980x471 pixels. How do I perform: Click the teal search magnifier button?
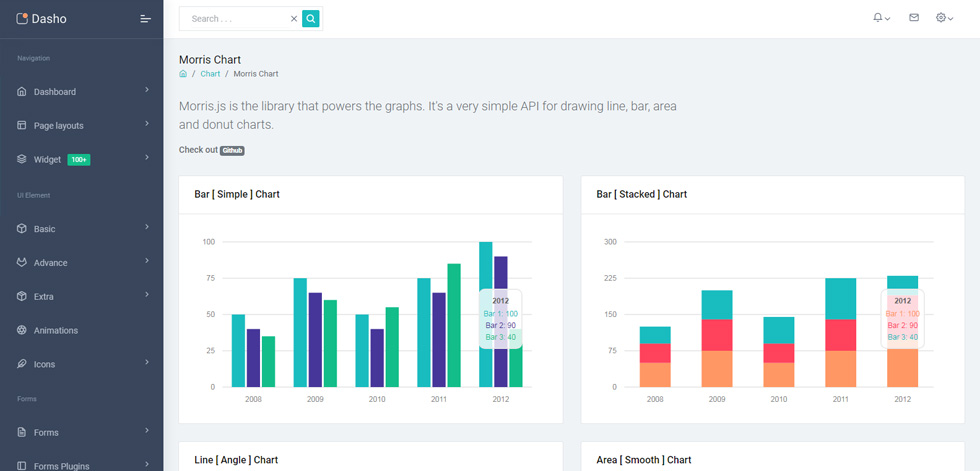(311, 19)
